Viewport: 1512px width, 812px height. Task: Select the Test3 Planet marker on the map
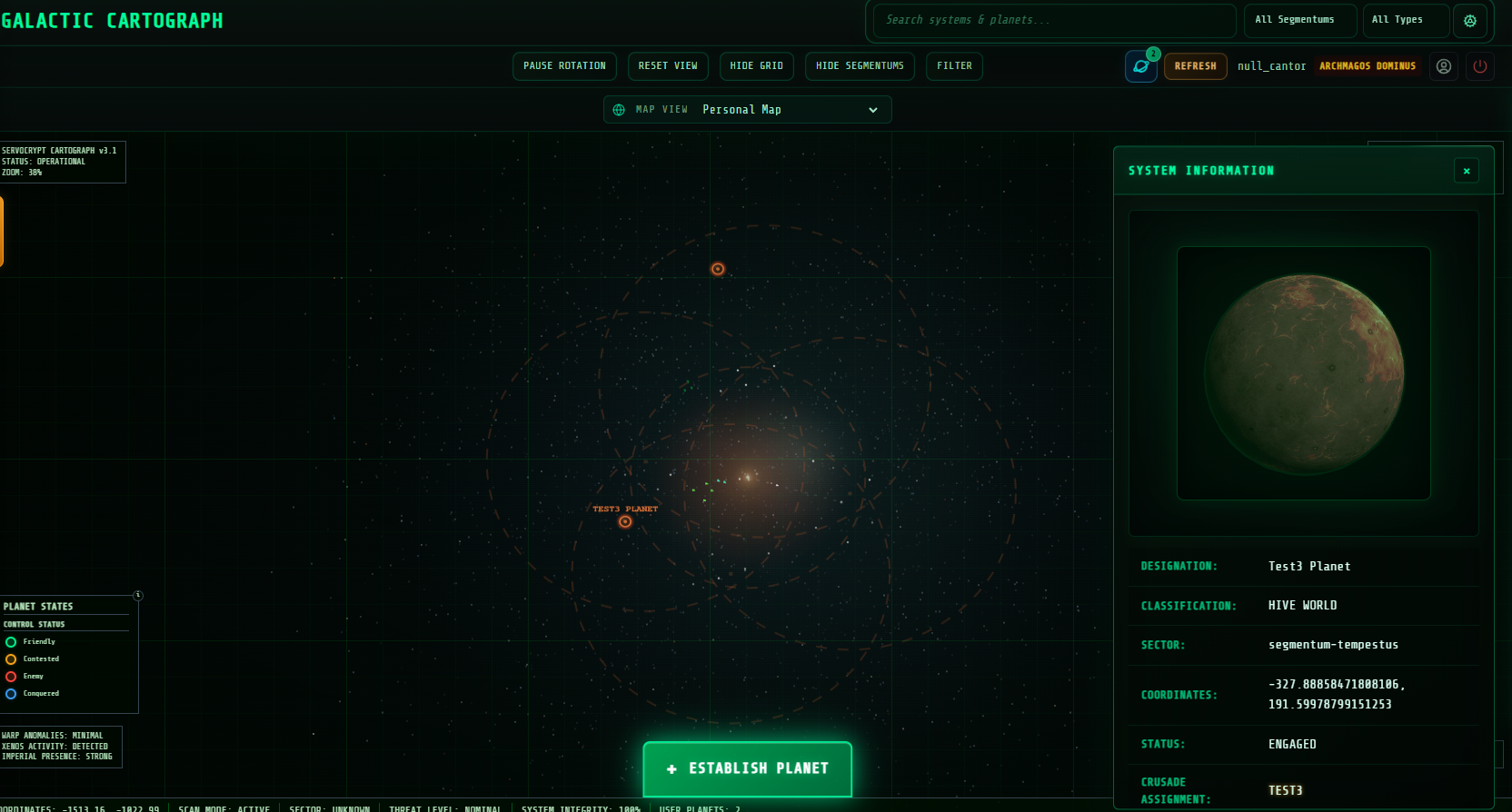(625, 521)
